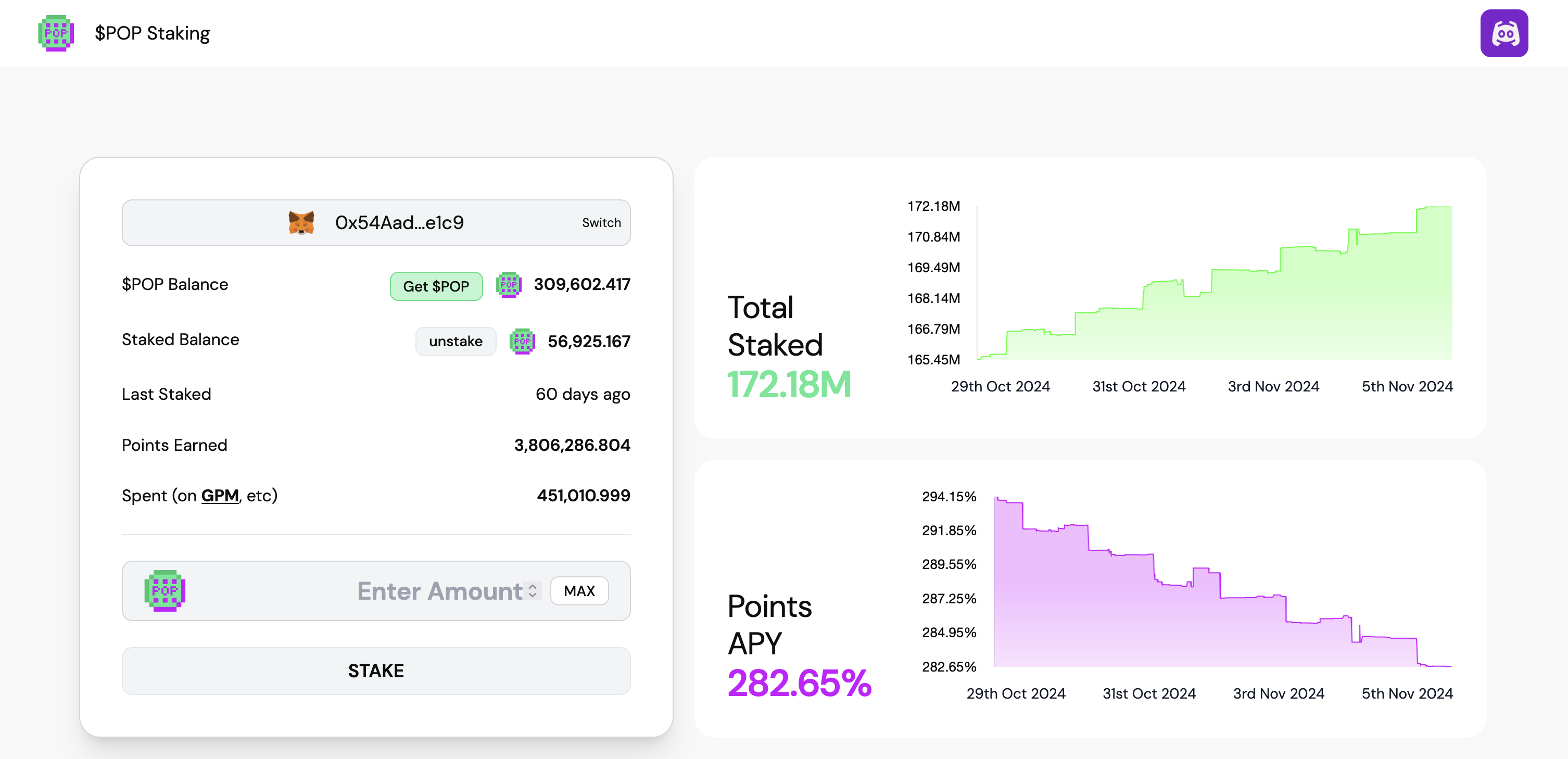Click the STAKE button
Image resolution: width=1568 pixels, height=759 pixels.
coord(376,670)
